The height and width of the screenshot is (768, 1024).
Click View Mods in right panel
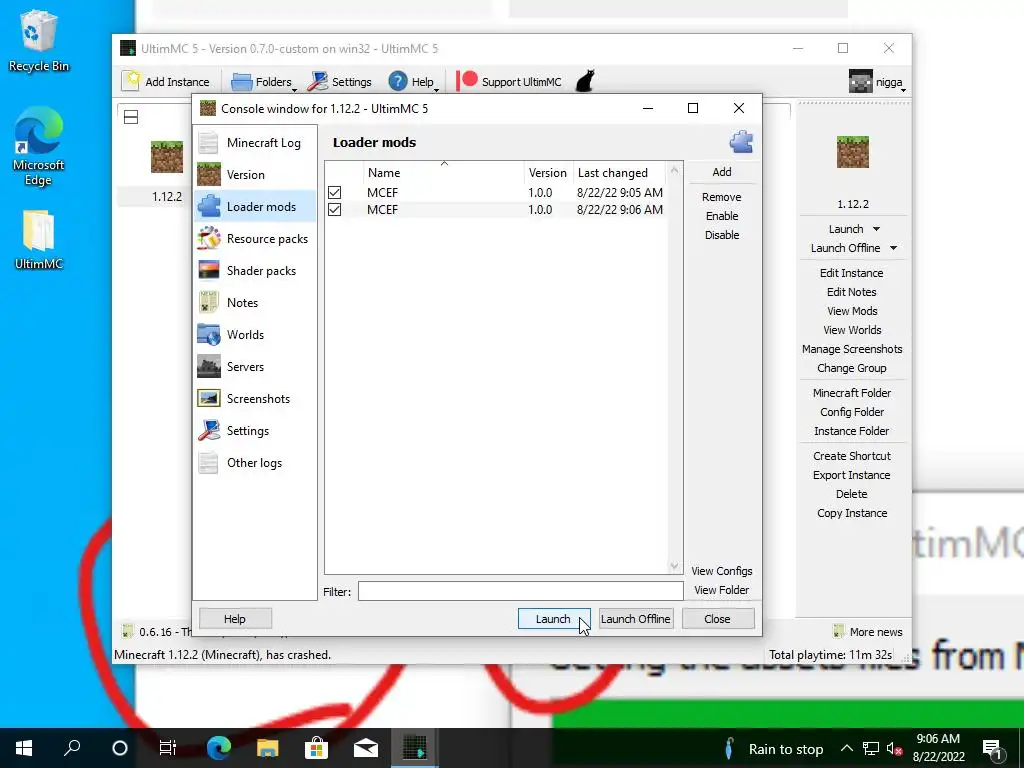tap(852, 311)
